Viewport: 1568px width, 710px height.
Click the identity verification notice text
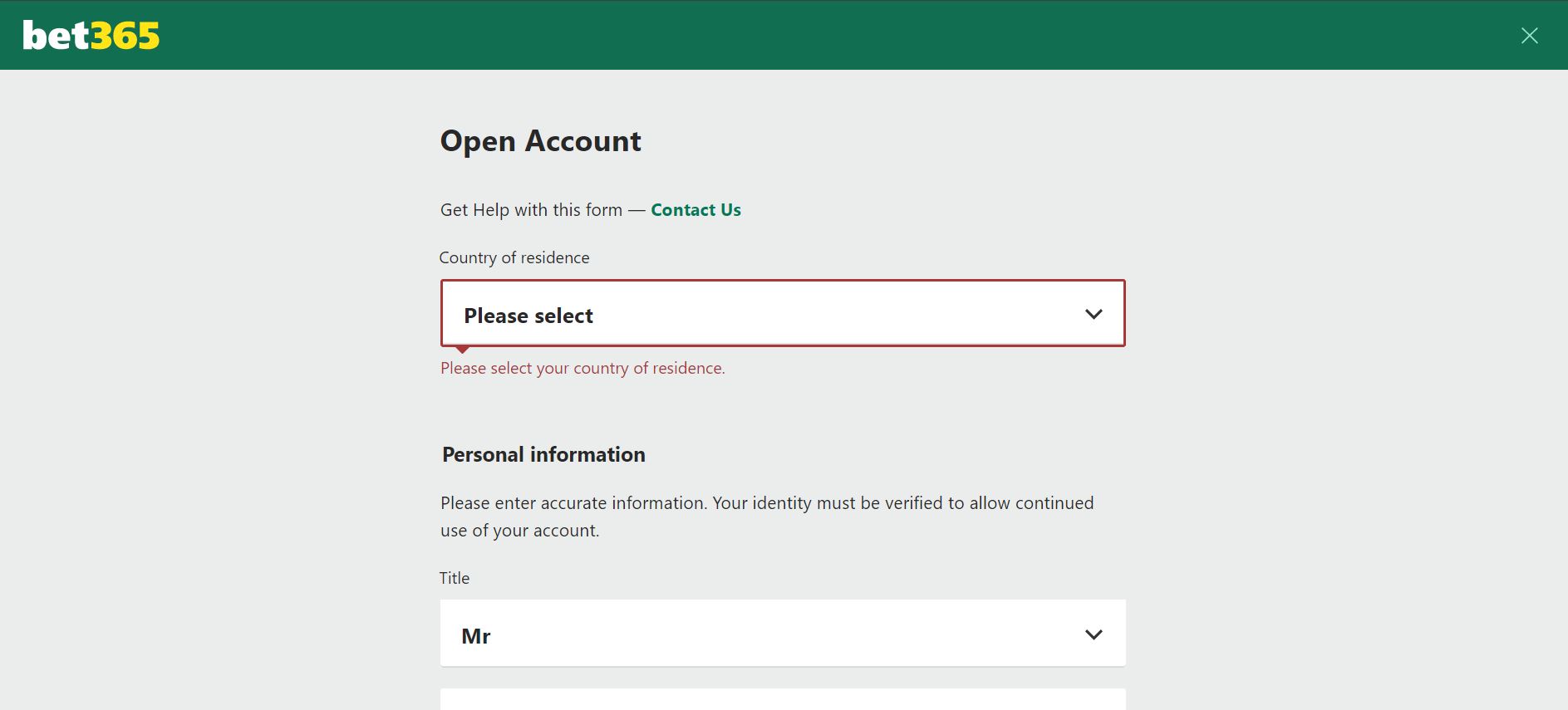click(x=766, y=516)
